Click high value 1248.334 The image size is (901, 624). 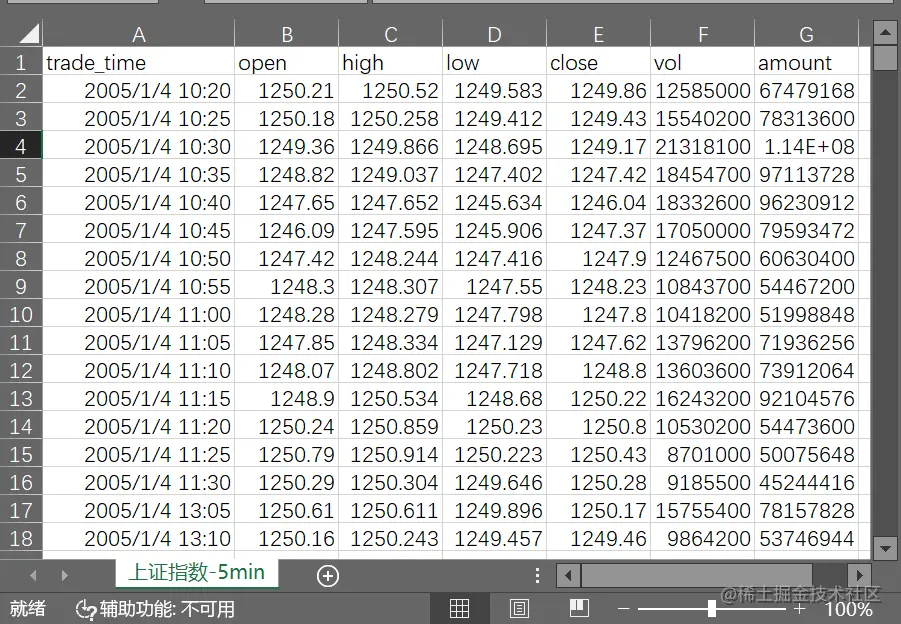click(391, 342)
